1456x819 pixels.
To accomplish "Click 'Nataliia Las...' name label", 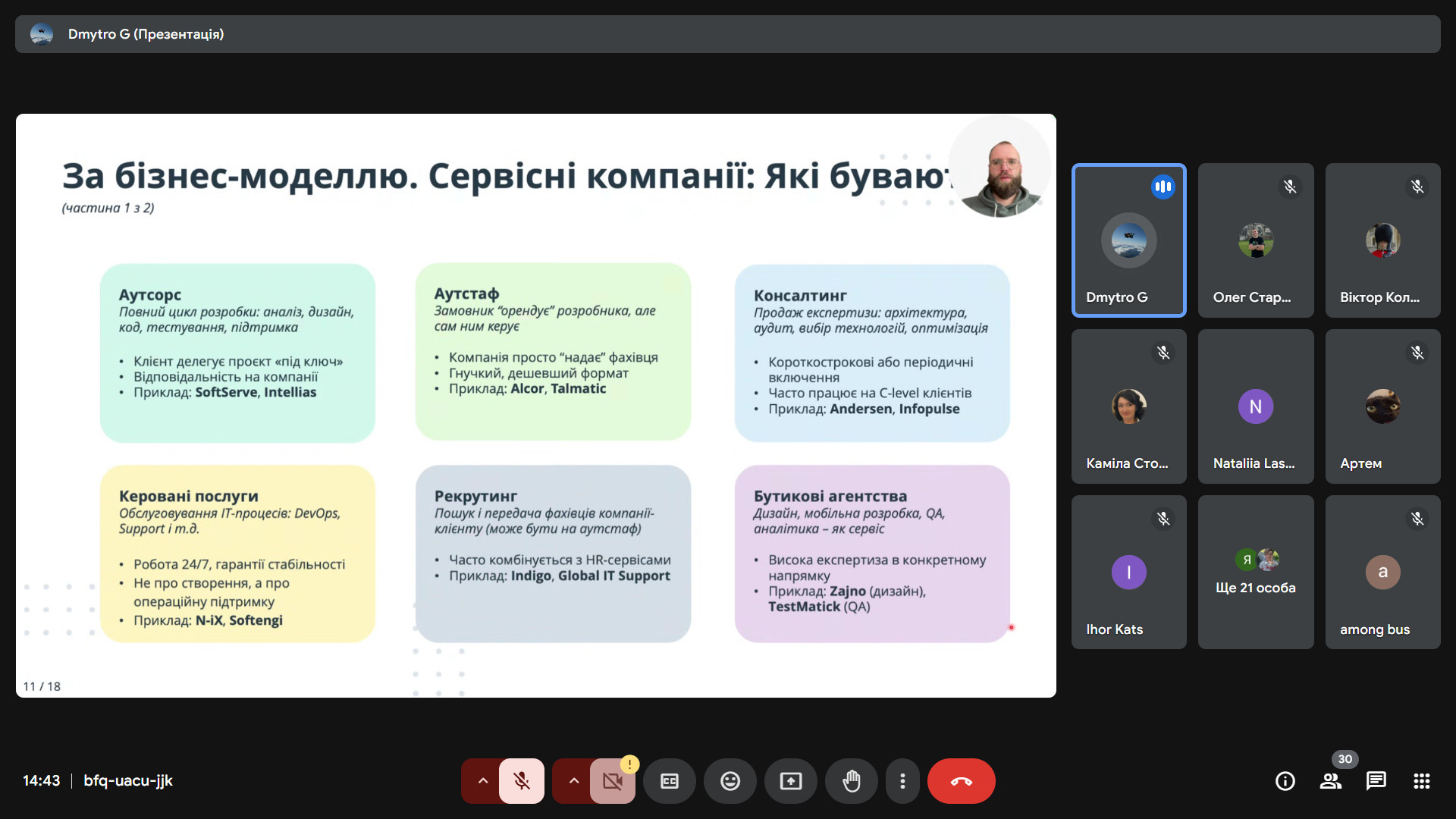I will [1254, 463].
